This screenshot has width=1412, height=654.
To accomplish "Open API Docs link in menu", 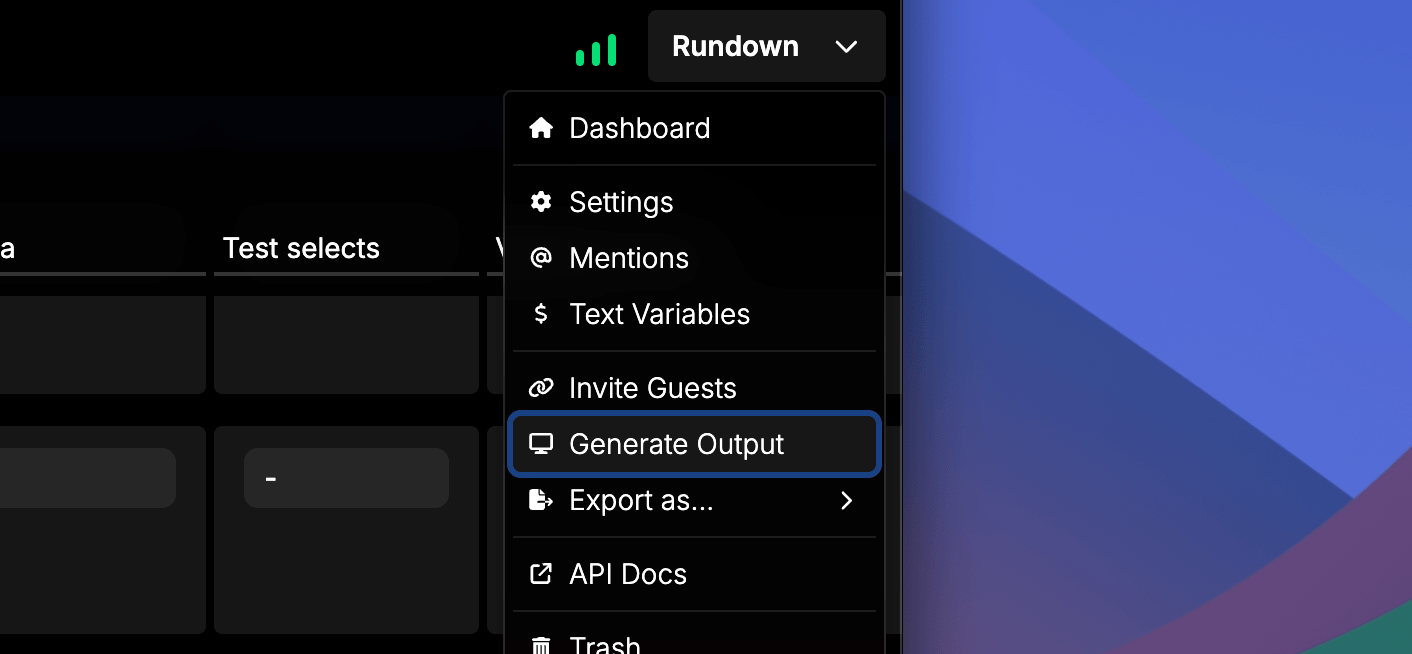I will (694, 574).
